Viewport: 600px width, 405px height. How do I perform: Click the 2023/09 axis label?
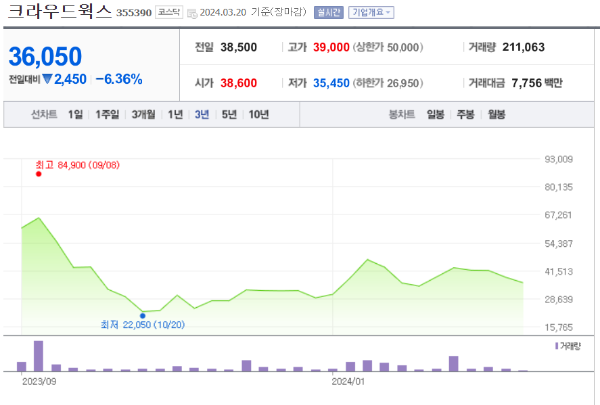coord(39,382)
